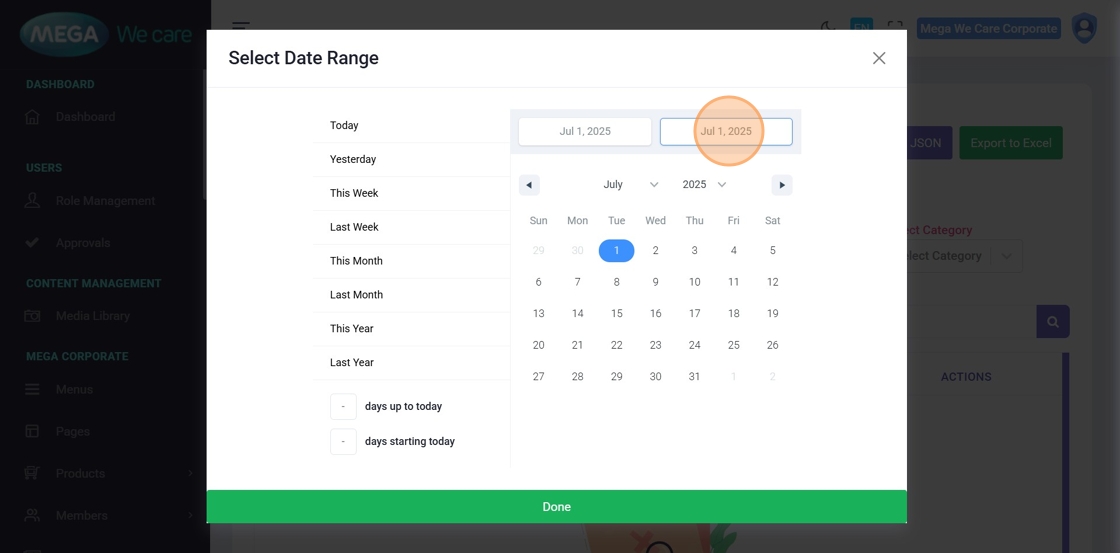Open the year dropdown showing 2025
Viewport: 1120px width, 553px height.
pyautogui.click(x=704, y=185)
